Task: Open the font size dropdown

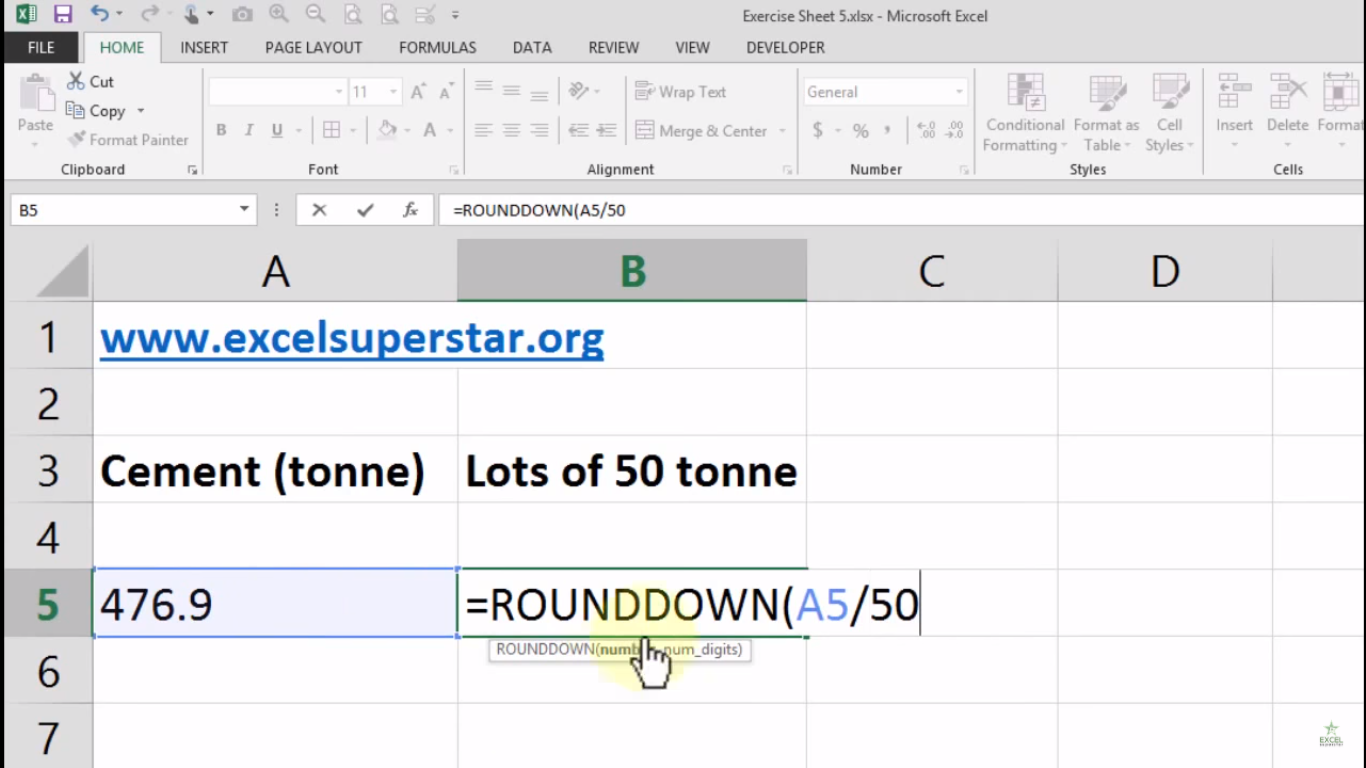Action: coord(393,92)
